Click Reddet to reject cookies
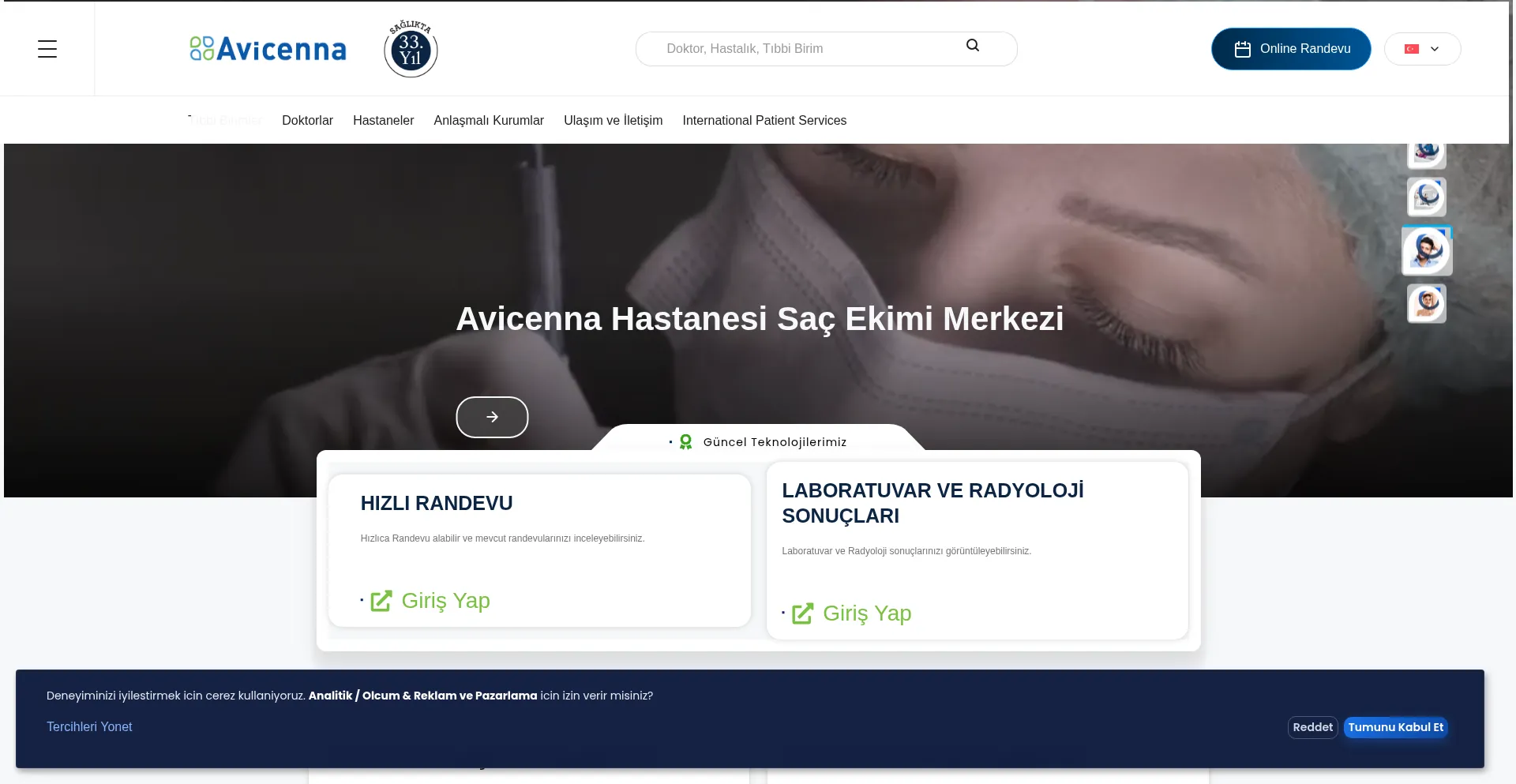1516x784 pixels. (x=1312, y=727)
